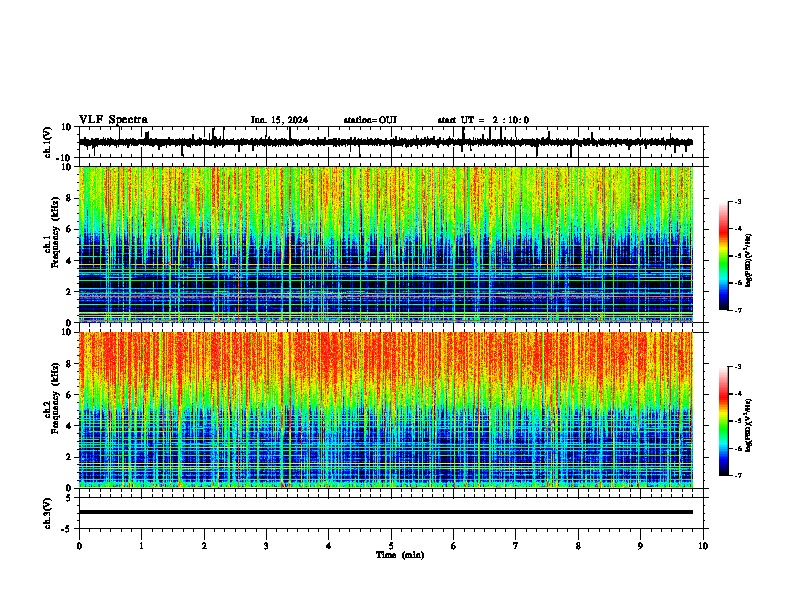Screen dimensions: 792x612
Task: Click time axis tick label "4" at bottom
Action: (x=329, y=546)
